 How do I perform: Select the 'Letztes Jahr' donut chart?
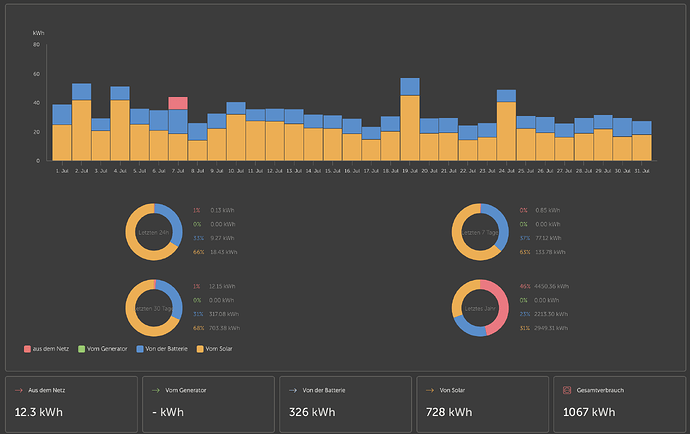480,308
